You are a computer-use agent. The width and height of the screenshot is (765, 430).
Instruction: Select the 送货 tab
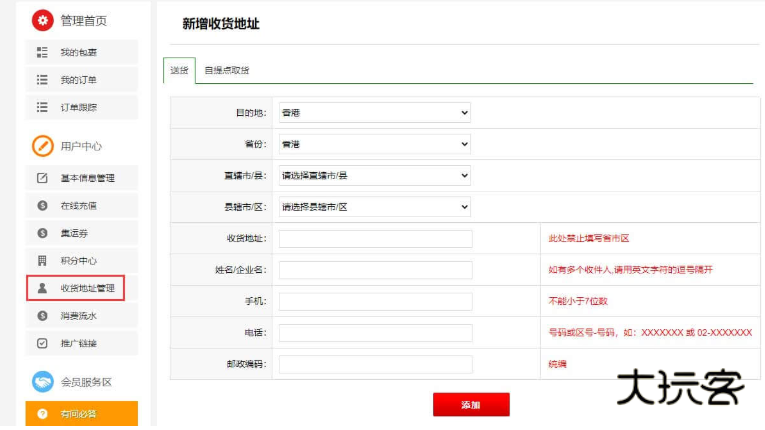pos(179,71)
